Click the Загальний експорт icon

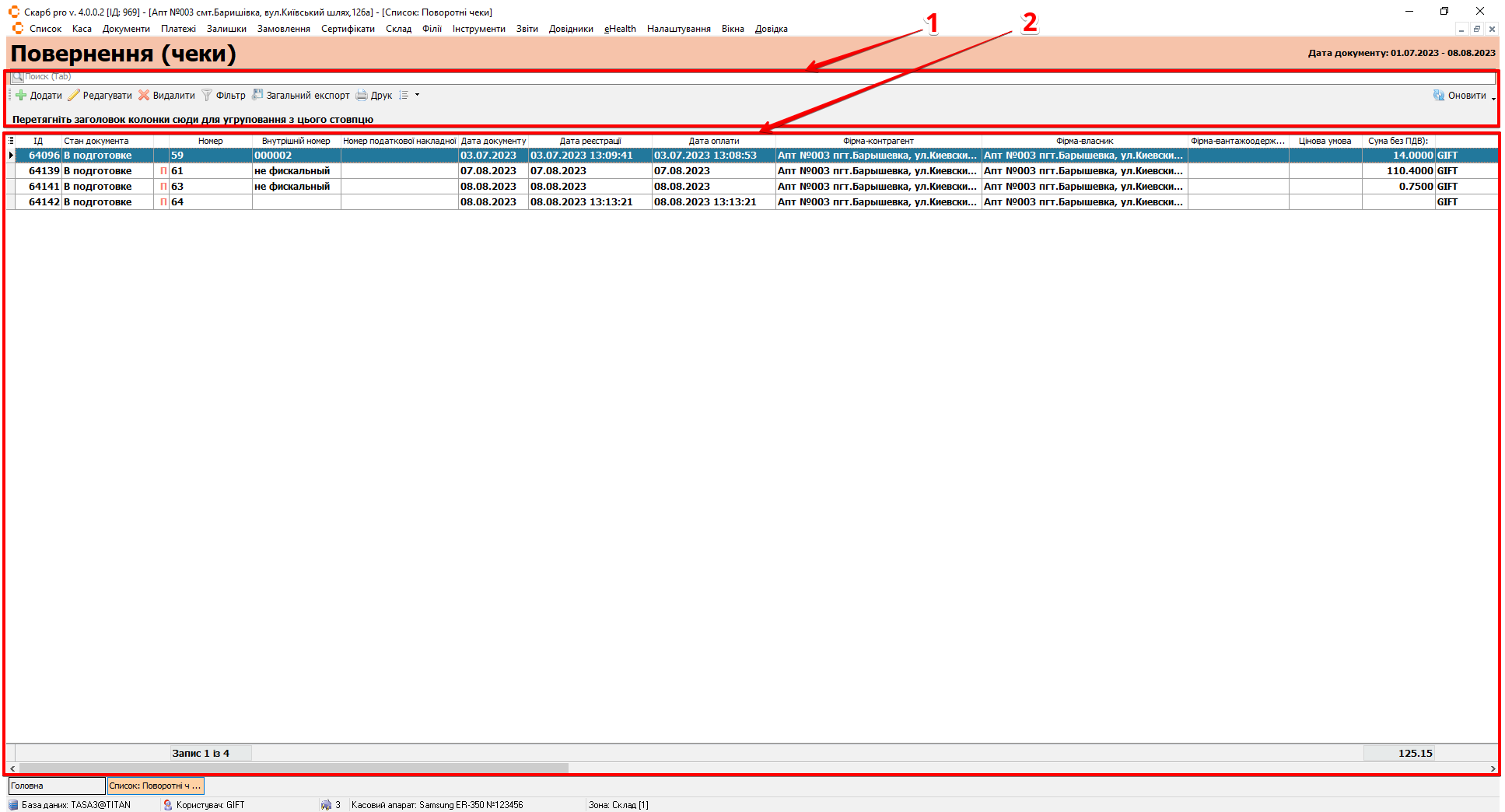pos(257,95)
